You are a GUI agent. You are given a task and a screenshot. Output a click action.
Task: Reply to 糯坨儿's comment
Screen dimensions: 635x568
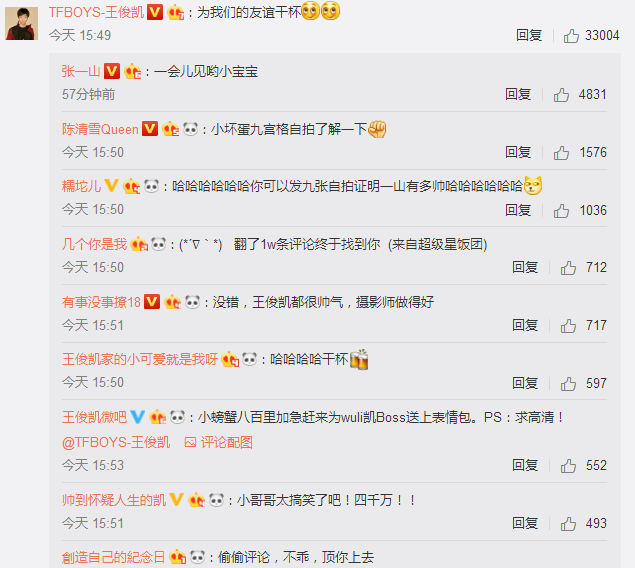518,210
